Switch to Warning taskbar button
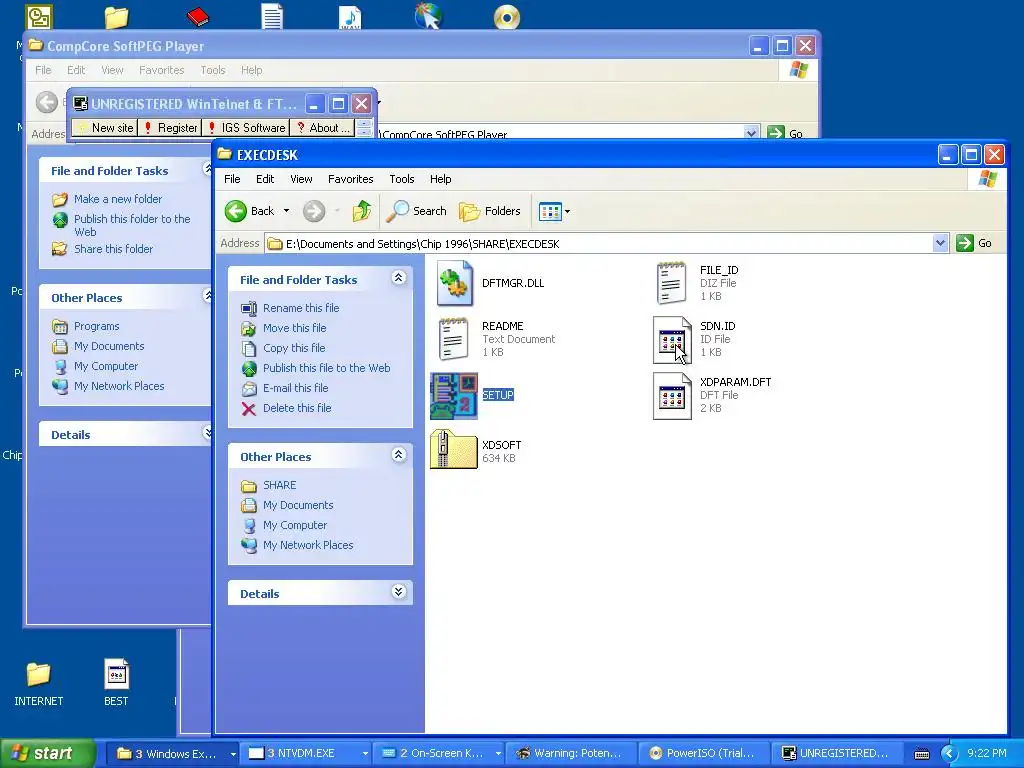This screenshot has width=1024, height=768. (x=572, y=754)
